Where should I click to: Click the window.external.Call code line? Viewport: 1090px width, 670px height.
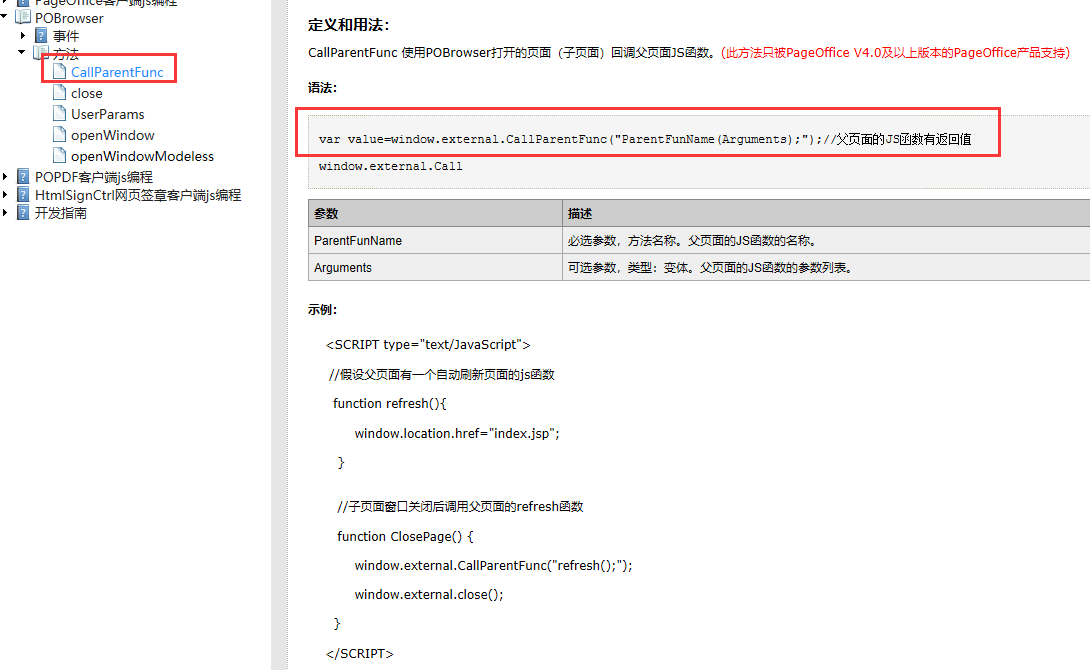[391, 166]
